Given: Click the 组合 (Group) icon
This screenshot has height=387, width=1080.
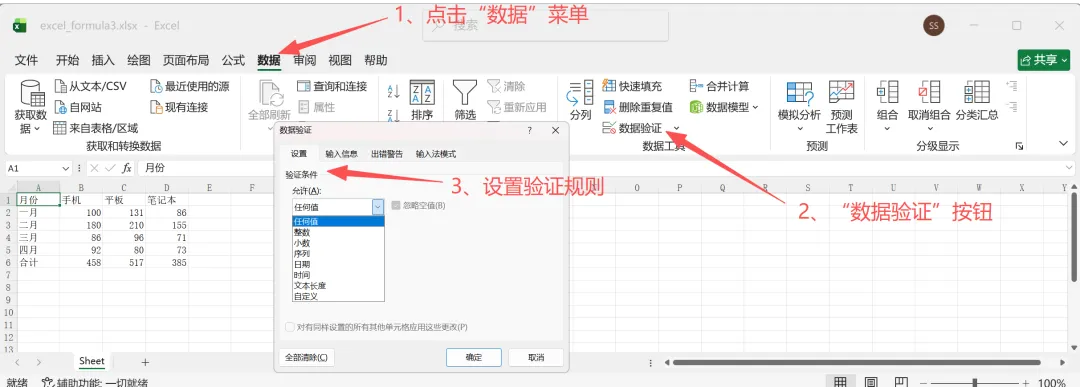Looking at the screenshot, I should pos(887,93).
